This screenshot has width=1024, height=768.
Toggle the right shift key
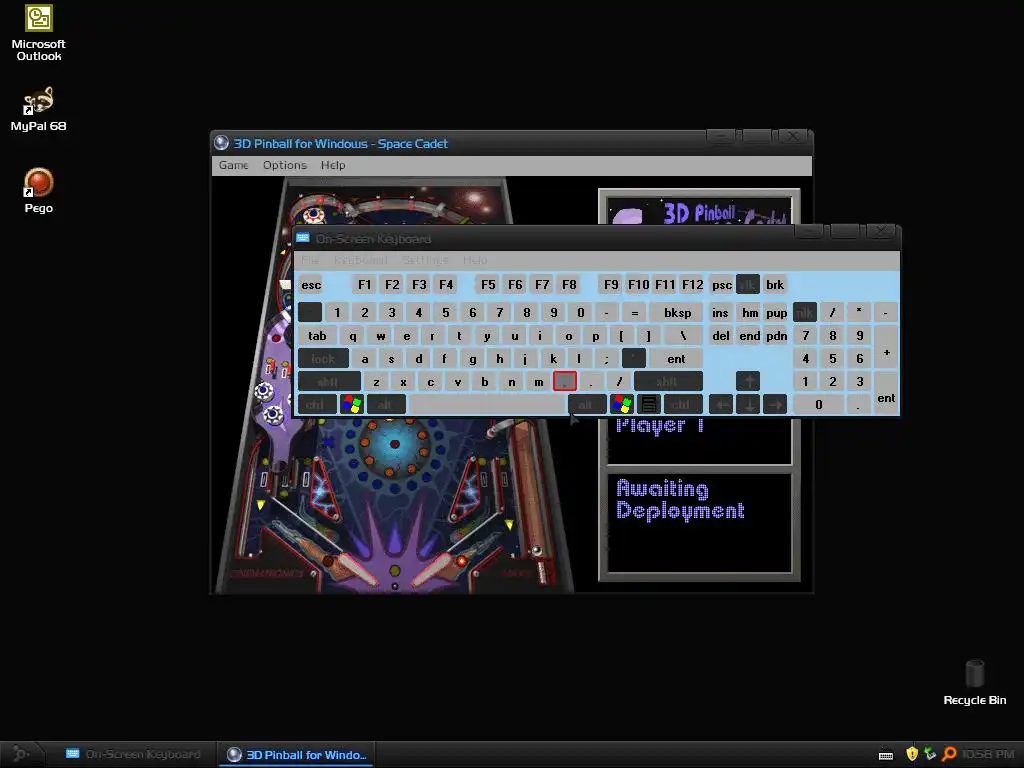tap(667, 381)
